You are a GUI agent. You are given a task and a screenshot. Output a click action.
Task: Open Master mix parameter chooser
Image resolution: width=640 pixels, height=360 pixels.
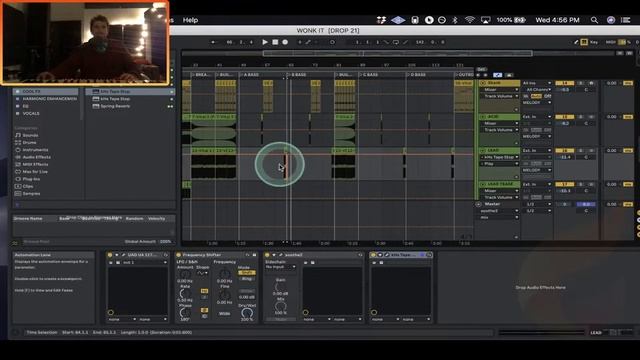[499, 217]
